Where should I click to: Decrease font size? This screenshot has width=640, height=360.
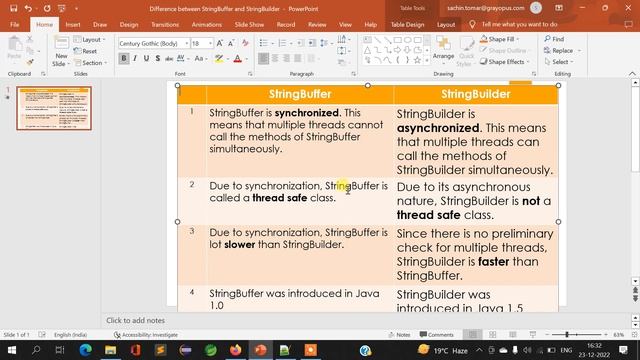[x=231, y=43]
